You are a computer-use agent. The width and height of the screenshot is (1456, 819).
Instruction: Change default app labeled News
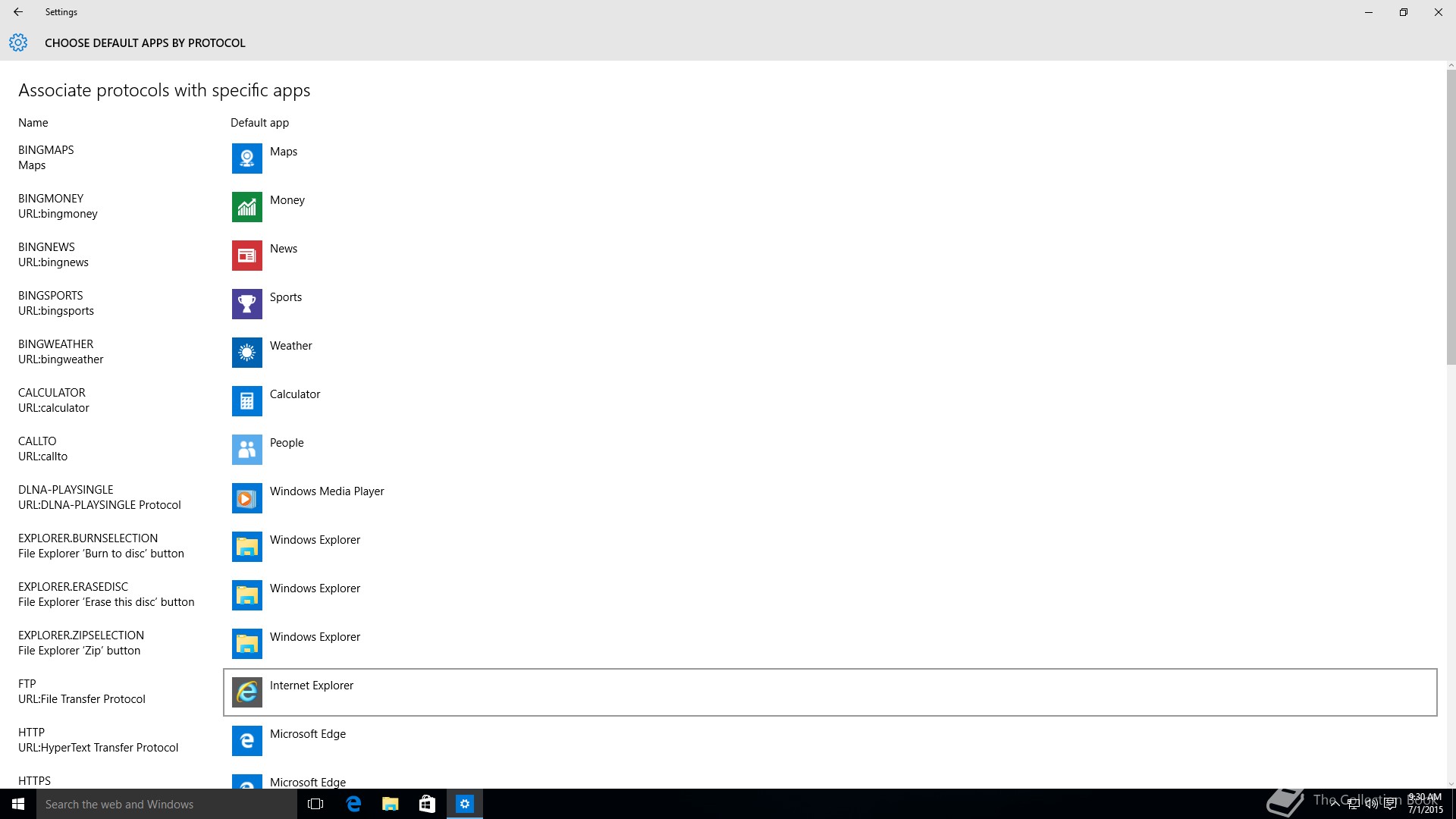(284, 249)
